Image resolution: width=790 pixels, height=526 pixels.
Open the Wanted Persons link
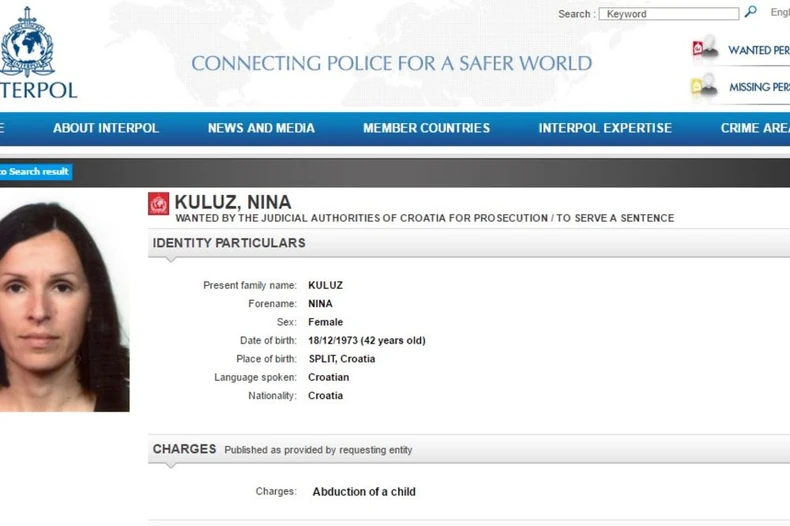click(x=758, y=50)
